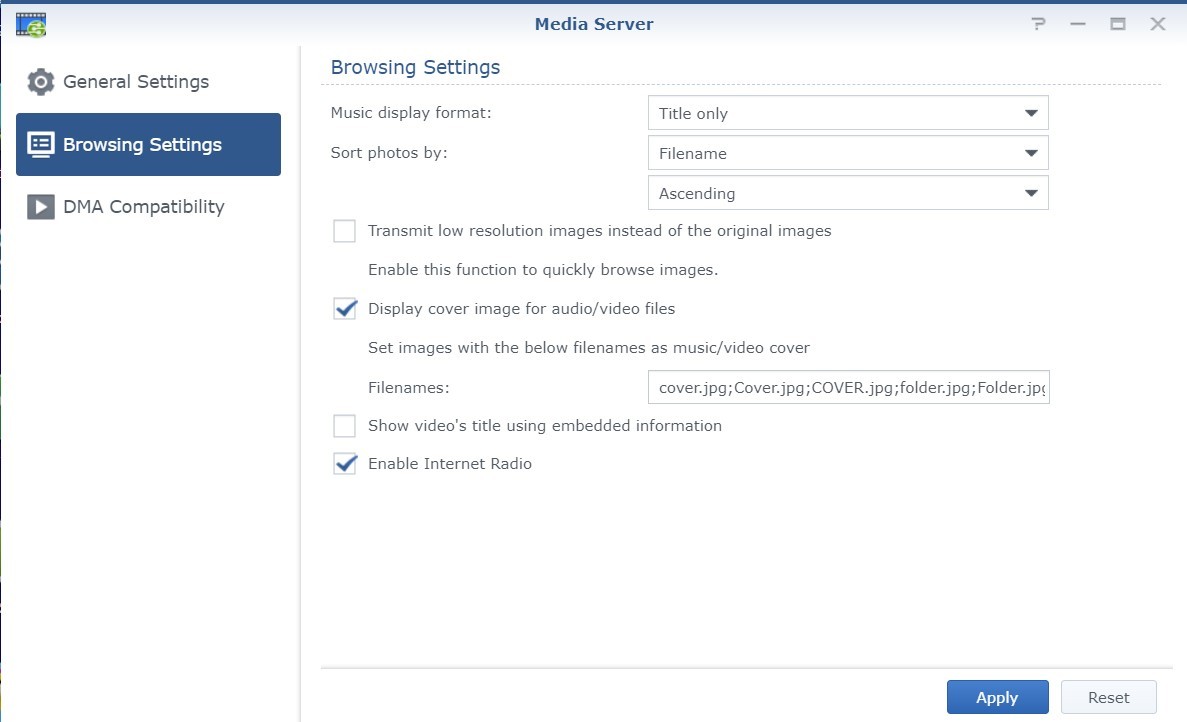
Task: Disable cover image display for audio/video files
Action: (x=344, y=309)
